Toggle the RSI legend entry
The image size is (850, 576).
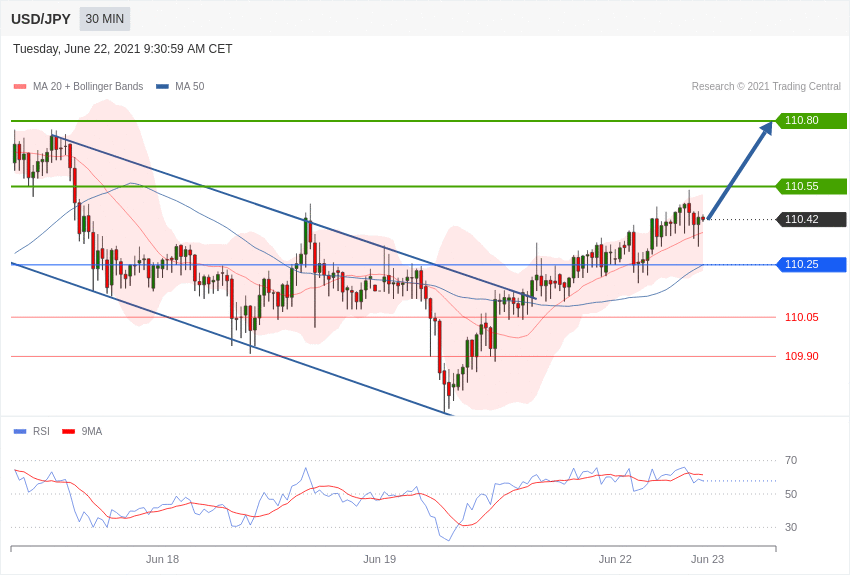[x=31, y=431]
